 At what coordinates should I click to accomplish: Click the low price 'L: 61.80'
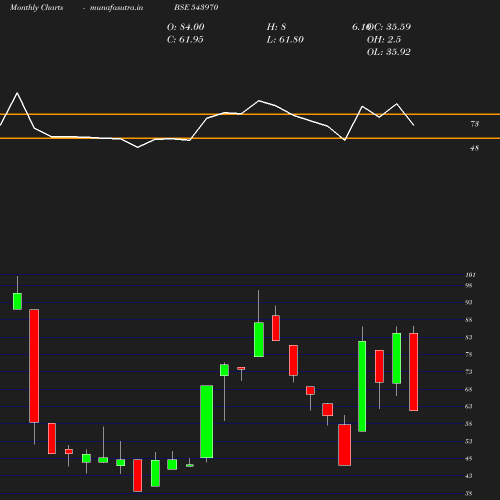285,40
